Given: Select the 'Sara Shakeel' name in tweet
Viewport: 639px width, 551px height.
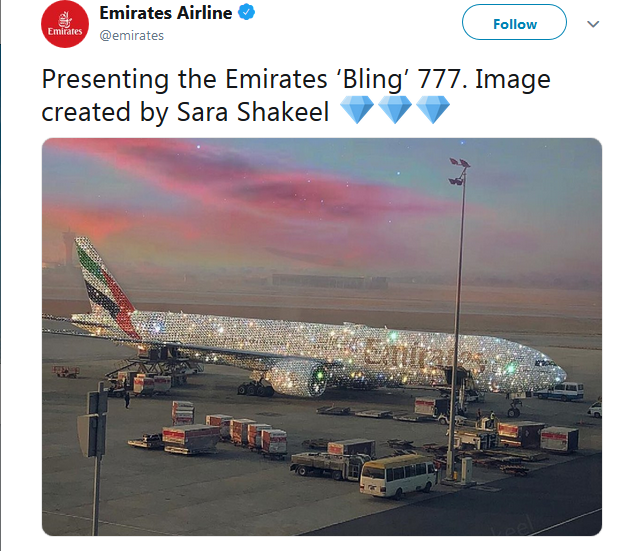Looking at the screenshot, I should click(253, 112).
